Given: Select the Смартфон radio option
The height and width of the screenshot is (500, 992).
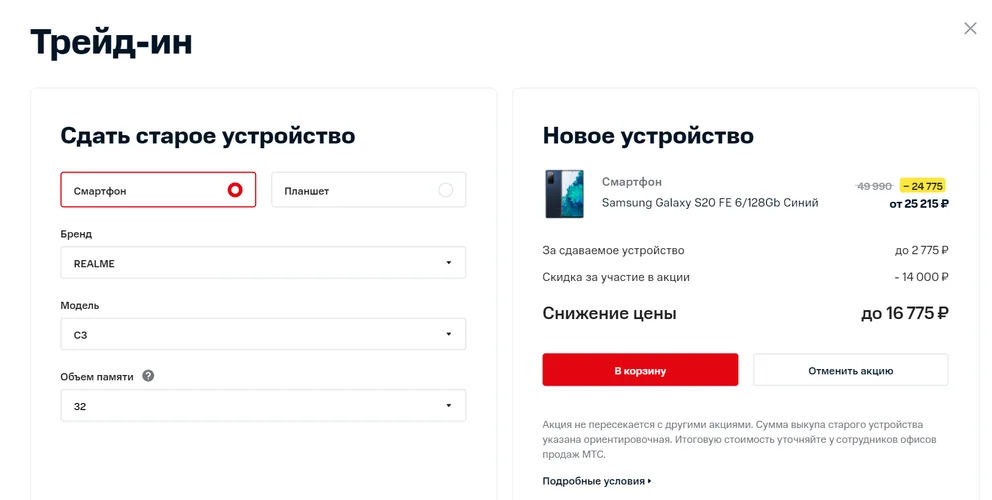Looking at the screenshot, I should pos(158,190).
